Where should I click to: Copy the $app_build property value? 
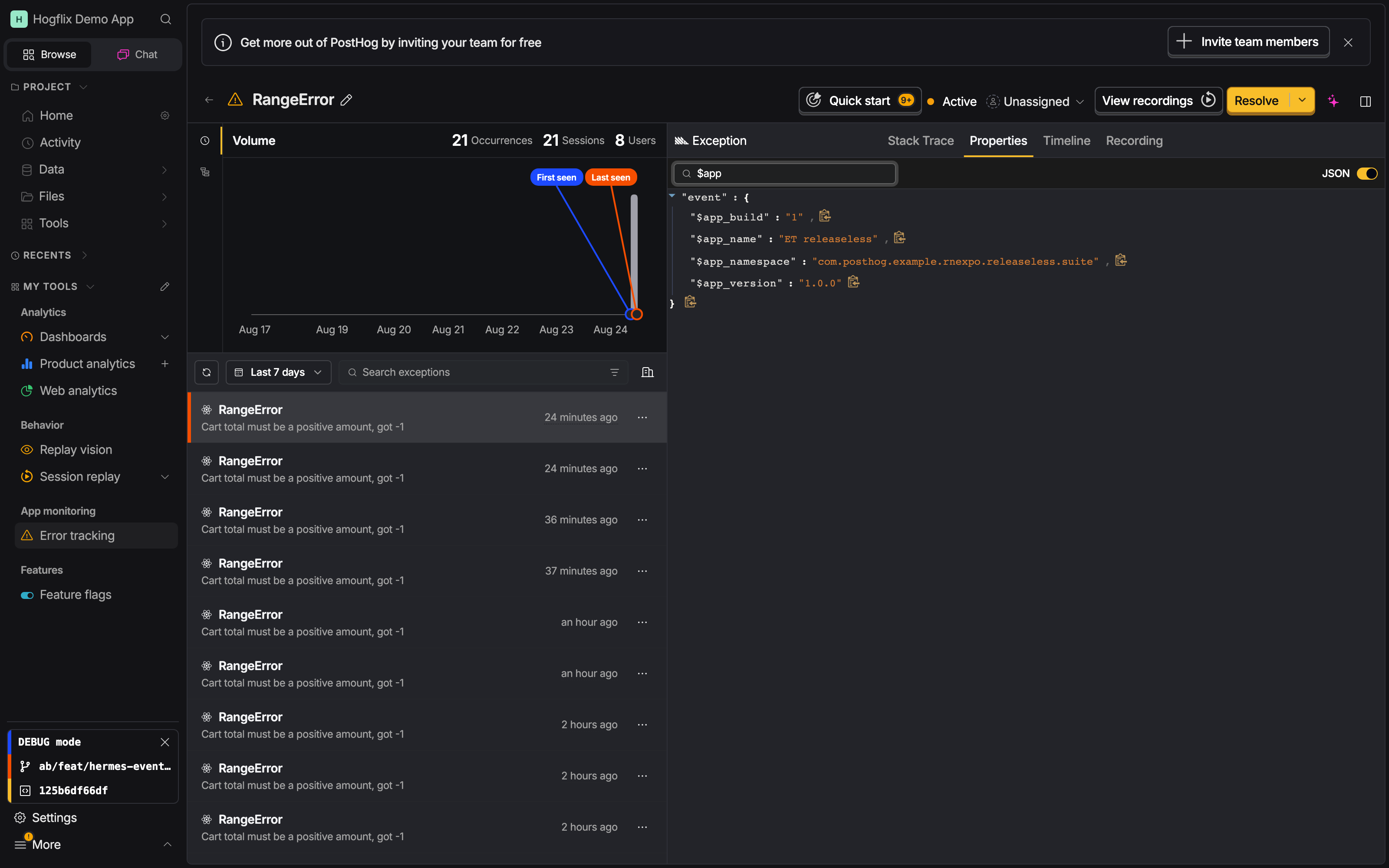click(825, 217)
